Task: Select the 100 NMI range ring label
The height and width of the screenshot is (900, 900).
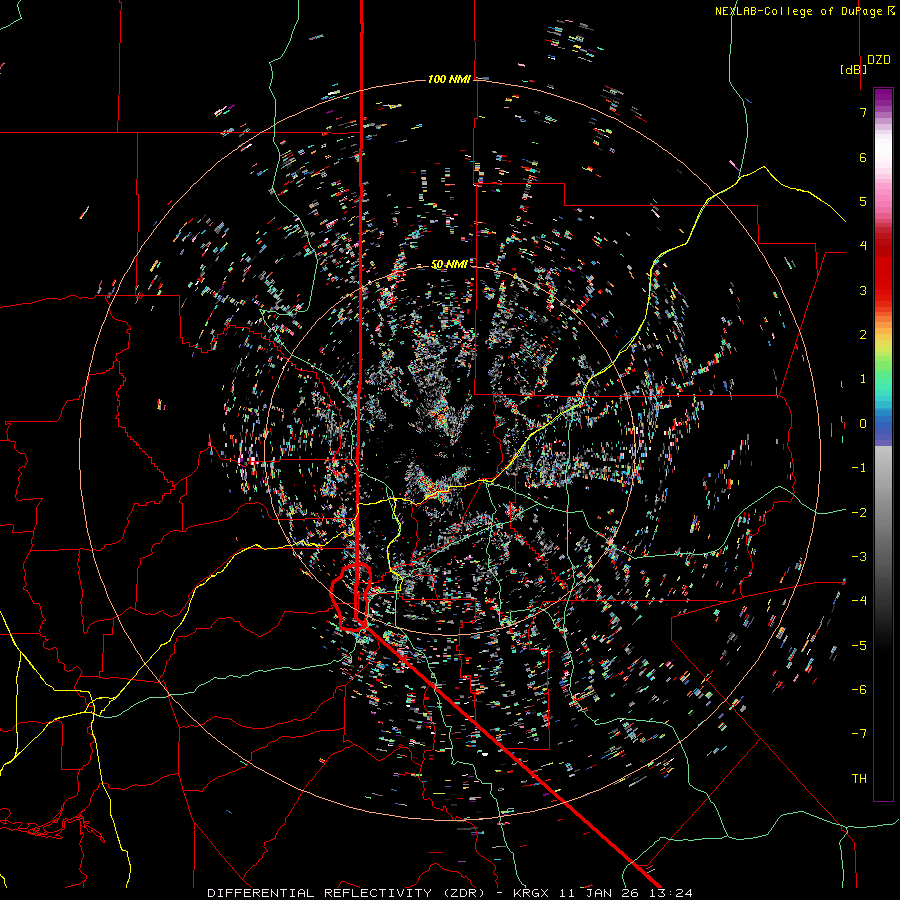Action: tap(449, 79)
